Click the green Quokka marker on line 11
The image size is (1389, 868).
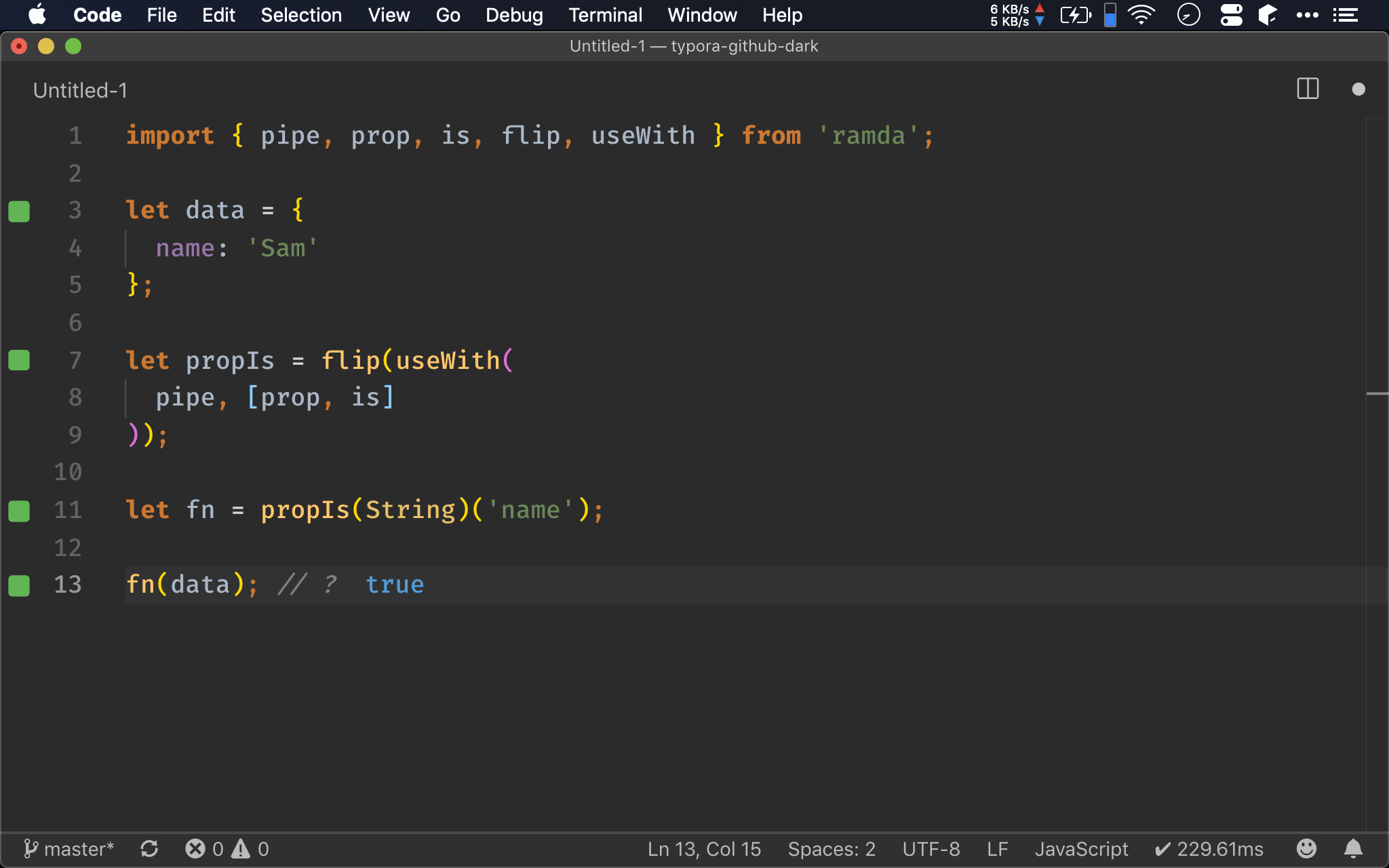[19, 511]
